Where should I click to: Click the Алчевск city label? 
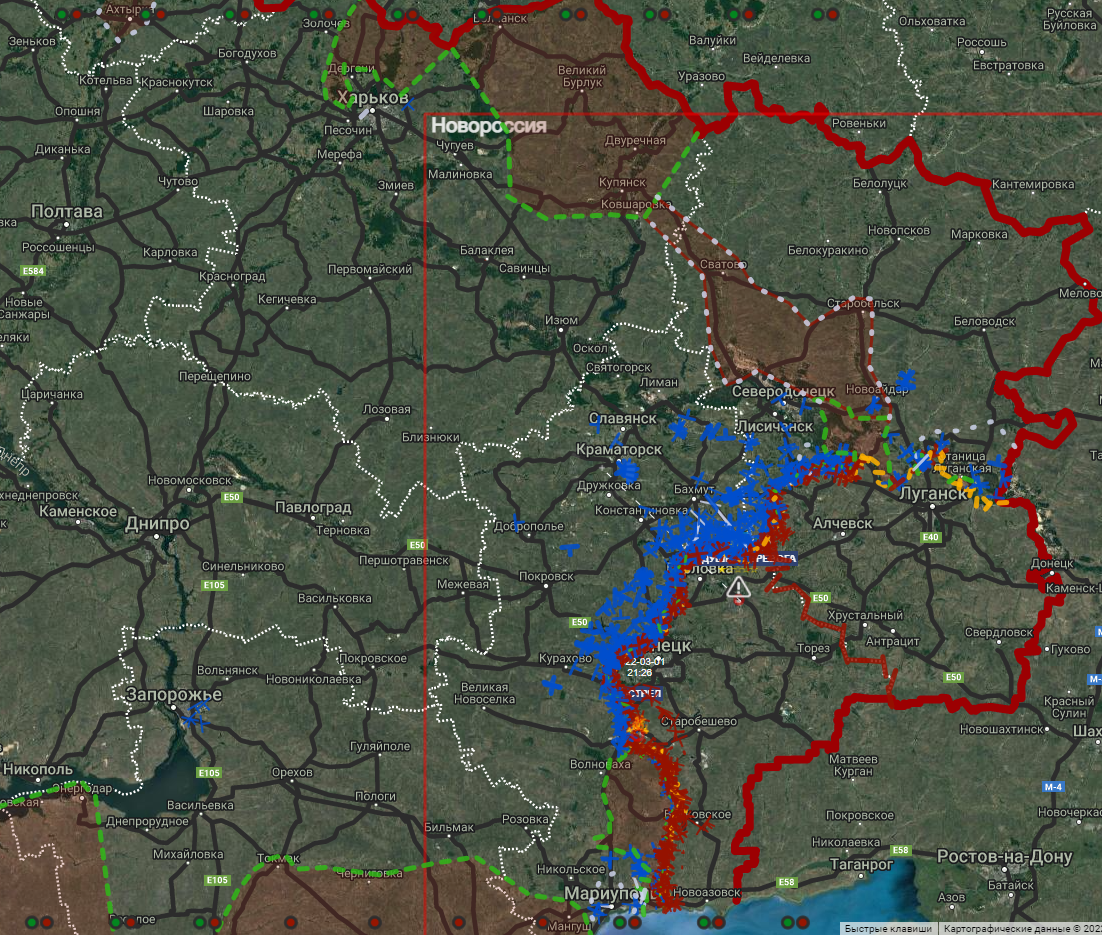843,523
